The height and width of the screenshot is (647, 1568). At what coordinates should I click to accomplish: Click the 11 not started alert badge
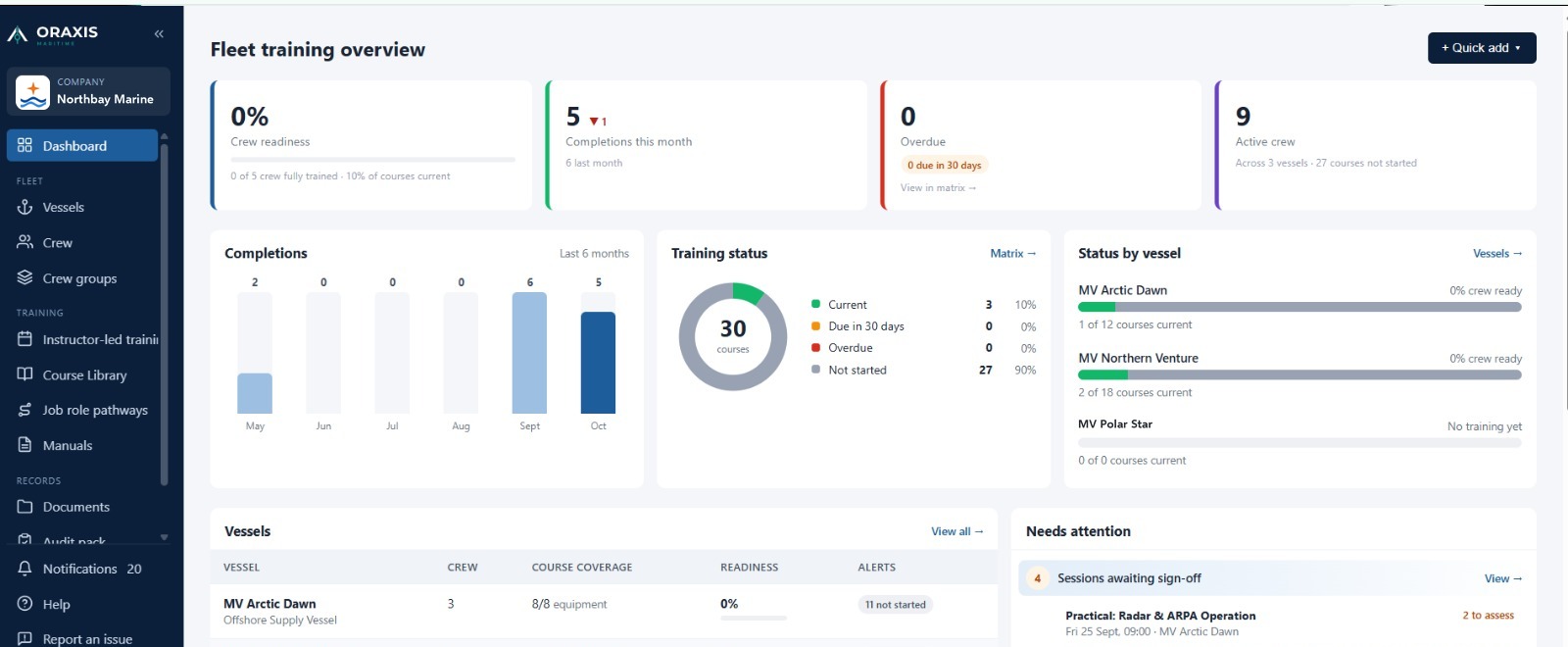(895, 605)
